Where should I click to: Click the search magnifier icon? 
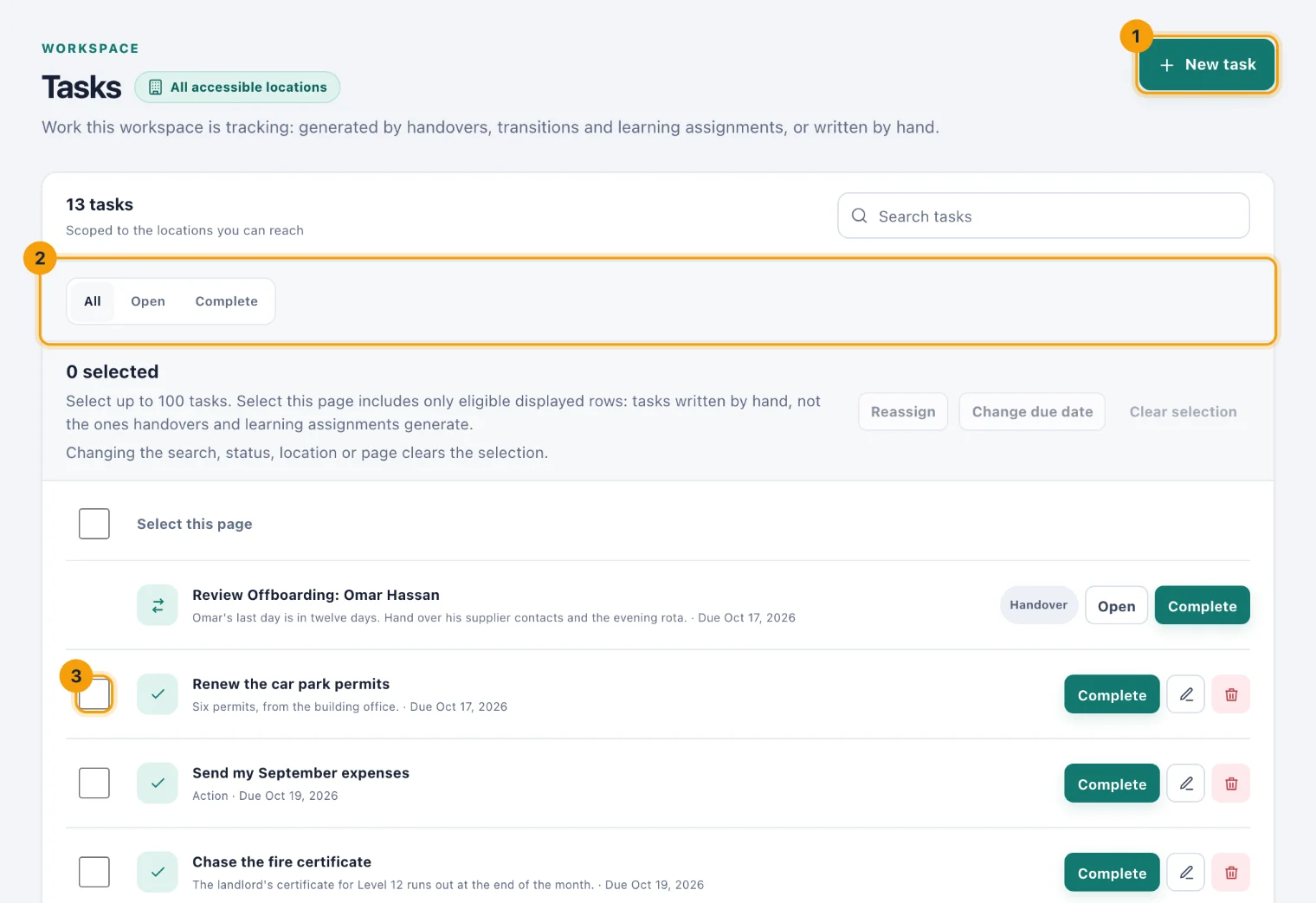pos(859,216)
